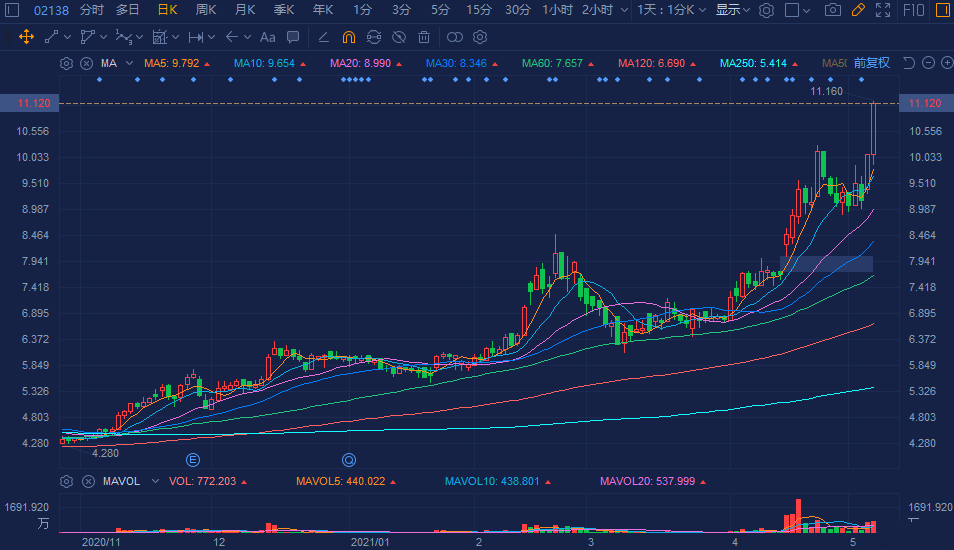
Task: Enter fullscreen with the expand icon
Action: [882, 10]
